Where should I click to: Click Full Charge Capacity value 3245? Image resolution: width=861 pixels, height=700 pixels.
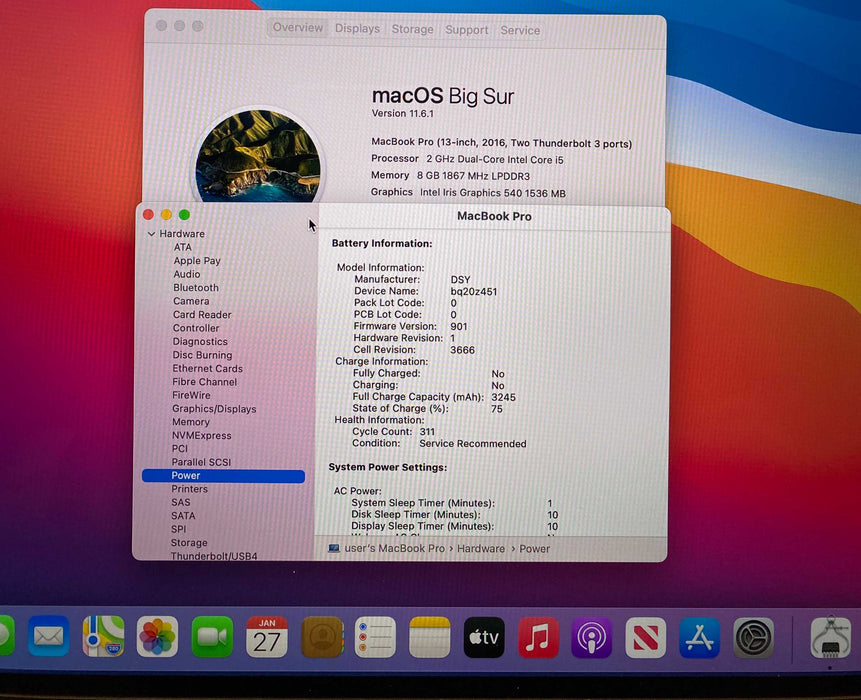[x=503, y=397]
